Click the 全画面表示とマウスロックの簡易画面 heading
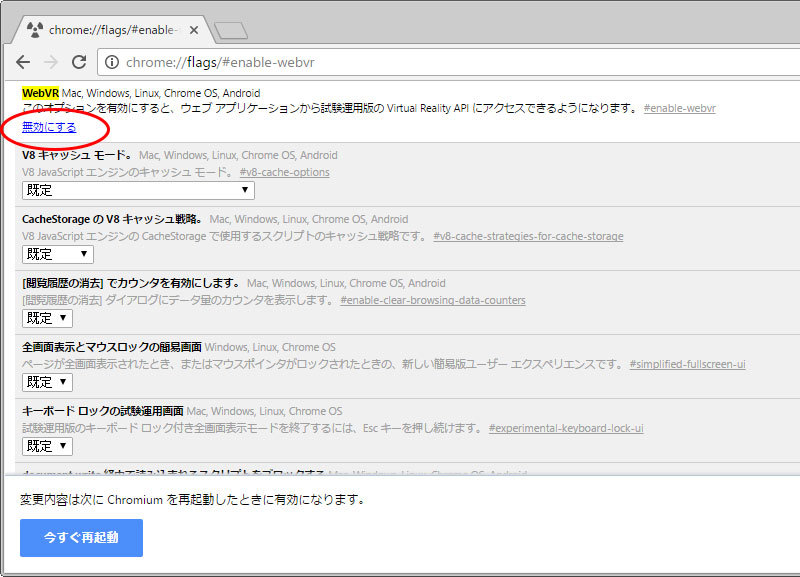 112,347
